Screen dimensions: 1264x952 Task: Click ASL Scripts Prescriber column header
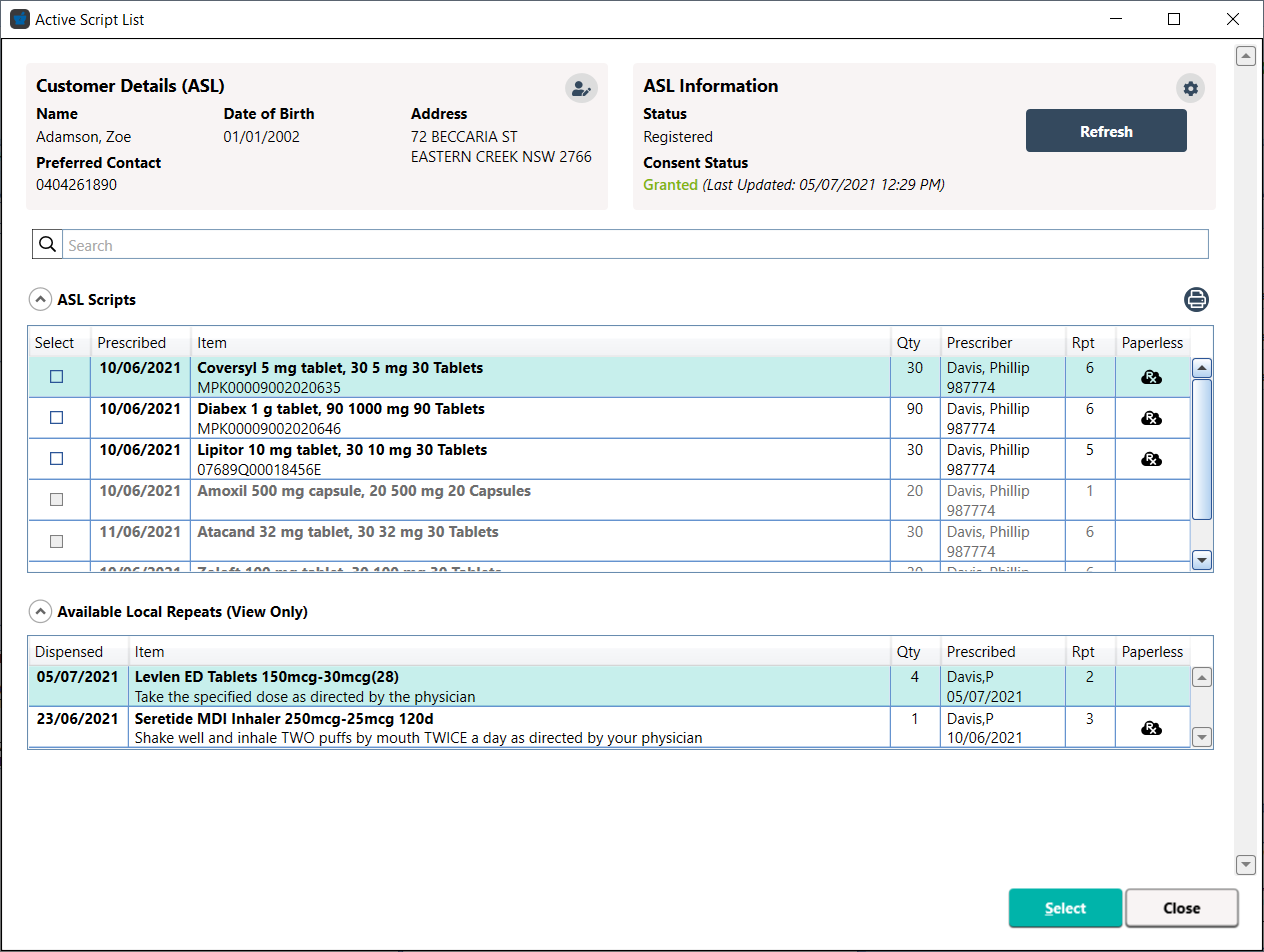(x=1001, y=342)
